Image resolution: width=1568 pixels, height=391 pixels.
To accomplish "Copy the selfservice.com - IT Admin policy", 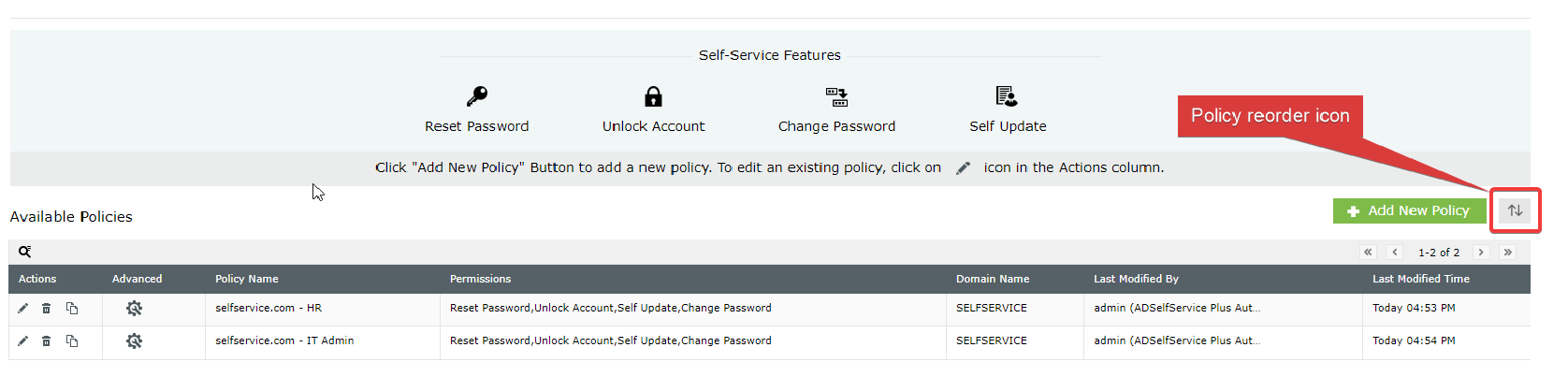I will coord(72,340).
